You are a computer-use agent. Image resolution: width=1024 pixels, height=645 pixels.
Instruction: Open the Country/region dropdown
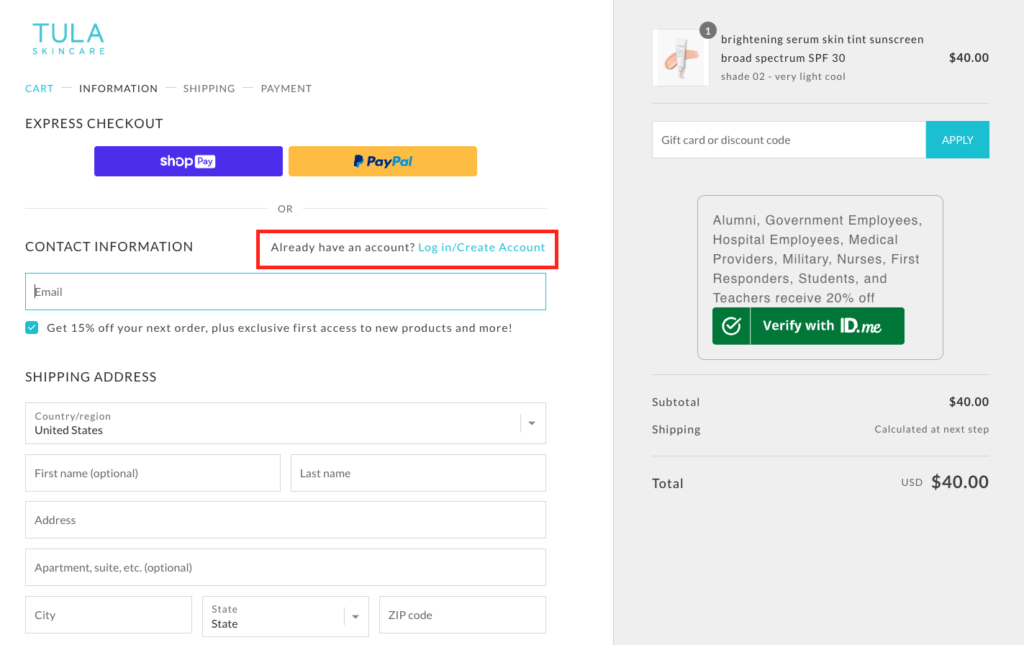click(x=285, y=423)
